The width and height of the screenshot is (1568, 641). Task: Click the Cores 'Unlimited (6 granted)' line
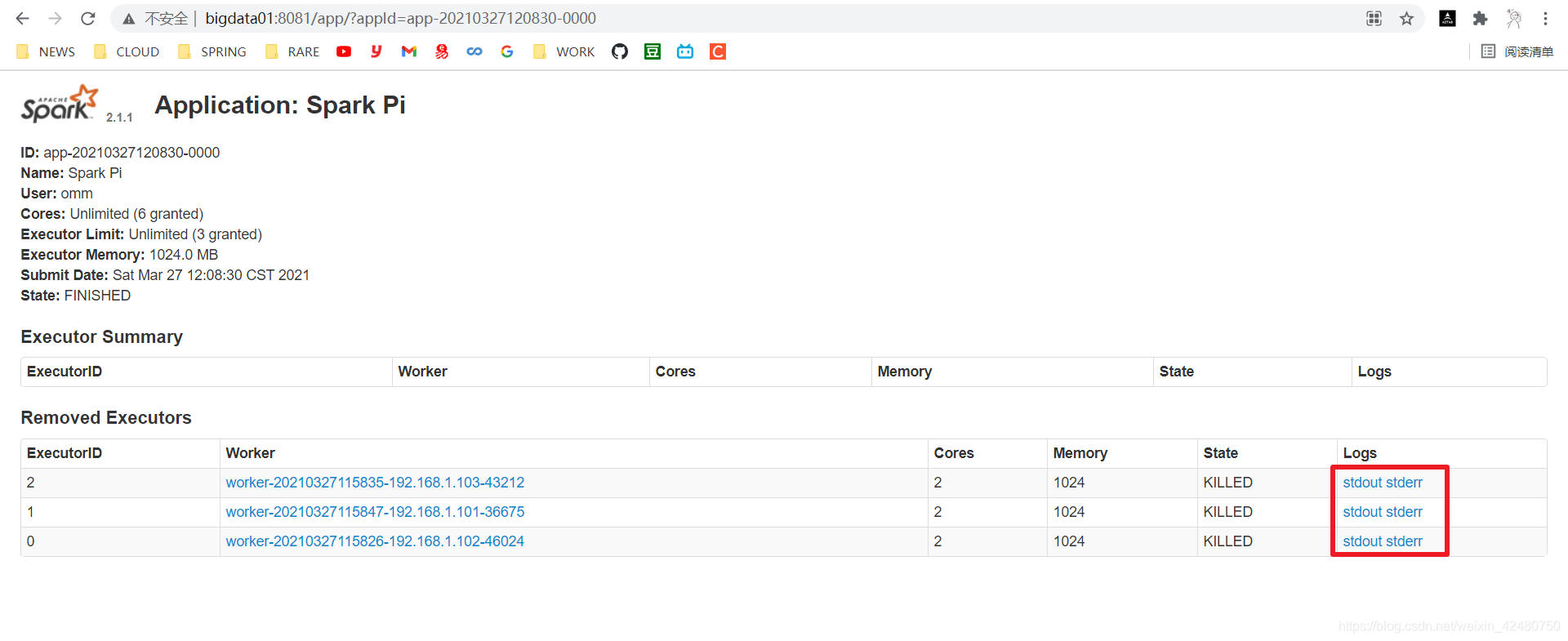112,214
